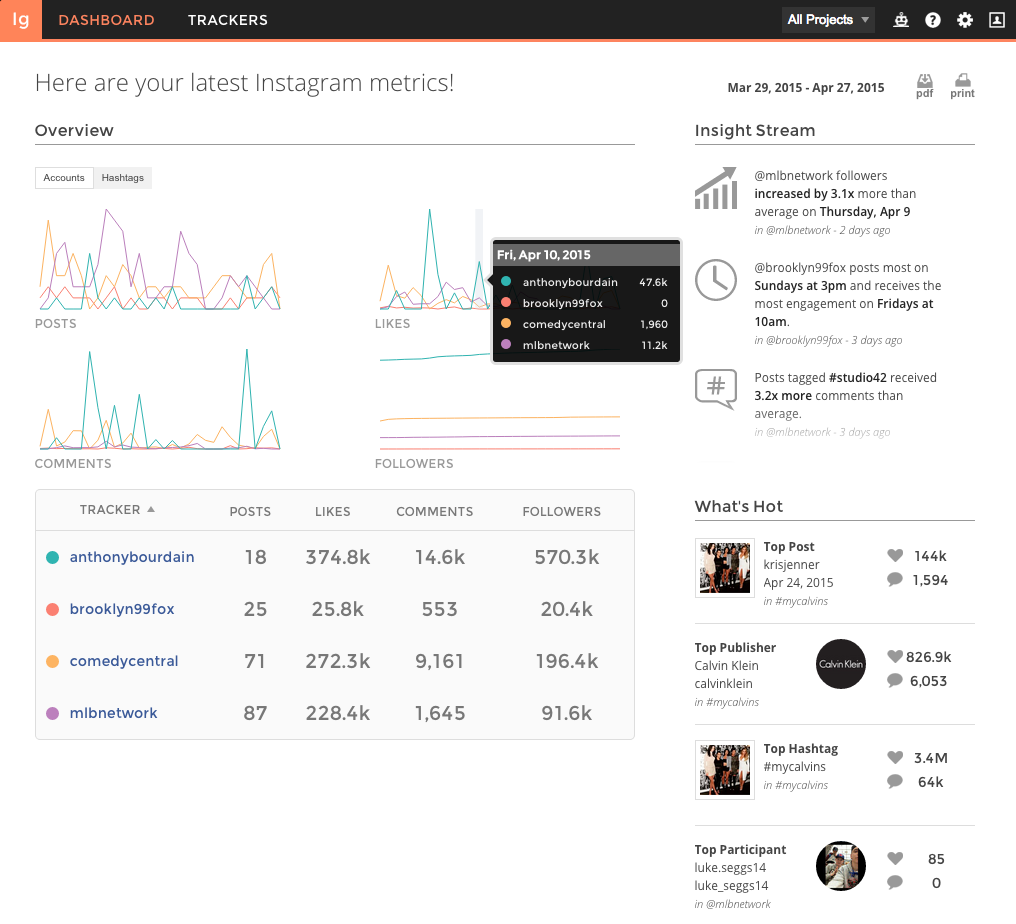
Task: Go to the Trackers tab
Action: point(227,20)
